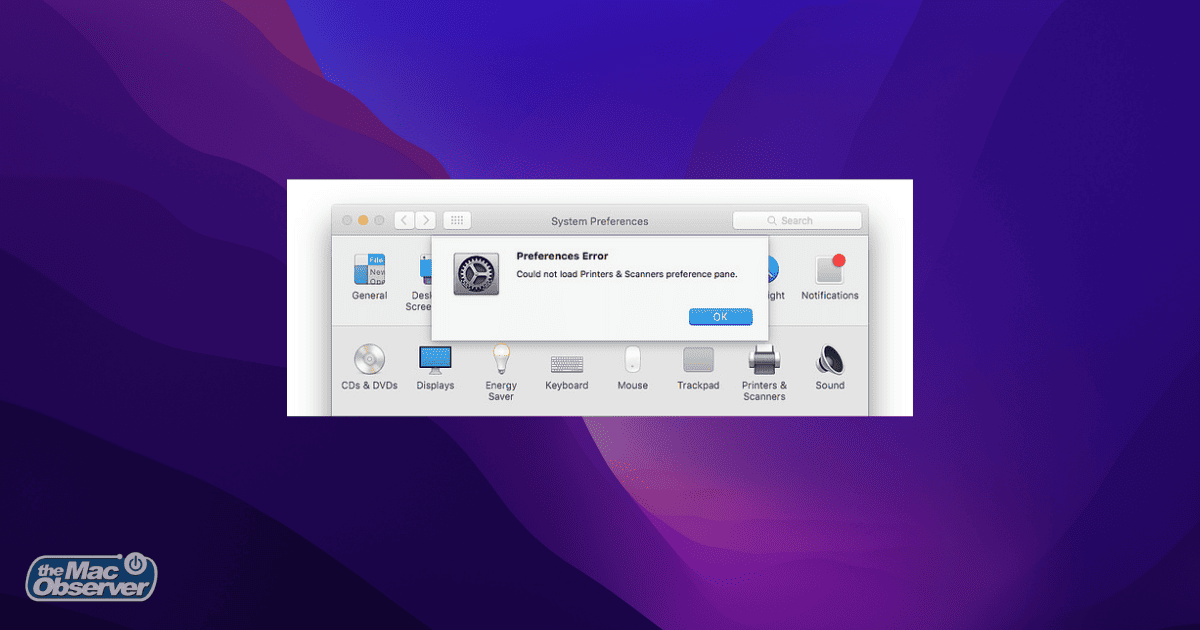Screen dimensions: 1200x630
Task: Click the gear icon in the error dialog
Action: 476,274
